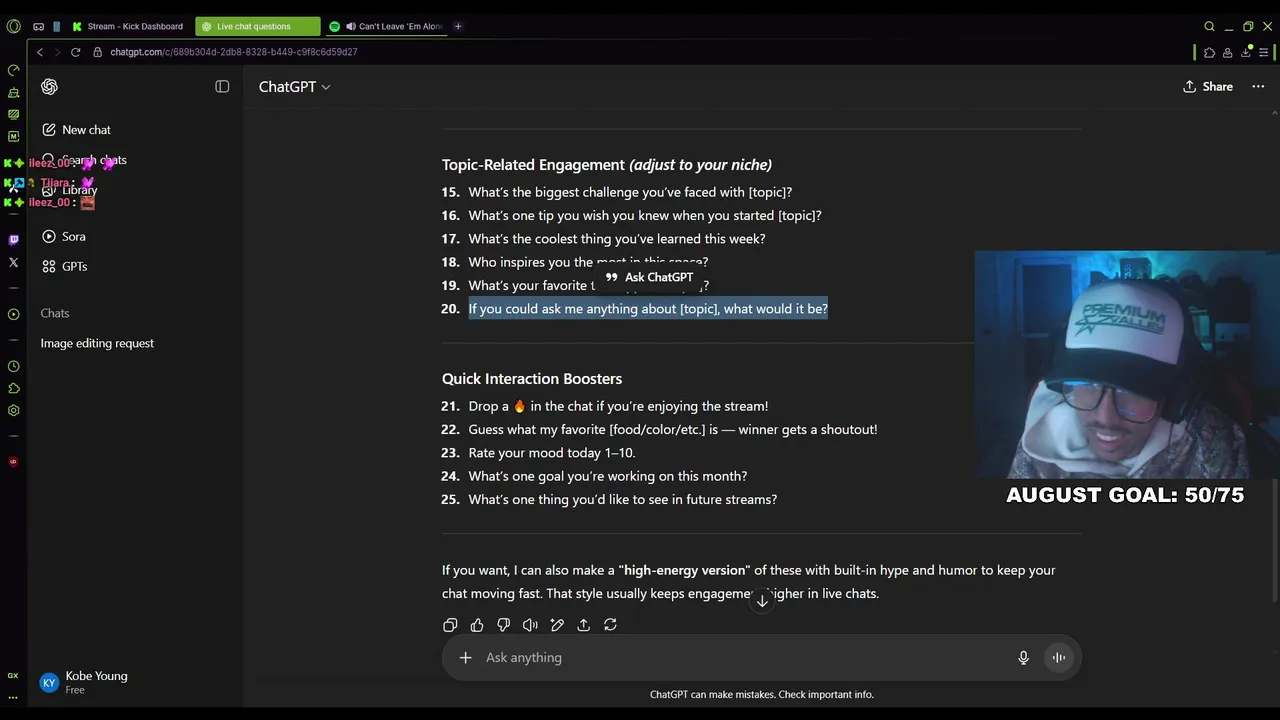Viewport: 1280px width, 720px height.
Task: Open browser sidebar settings gear
Action: [13, 411]
